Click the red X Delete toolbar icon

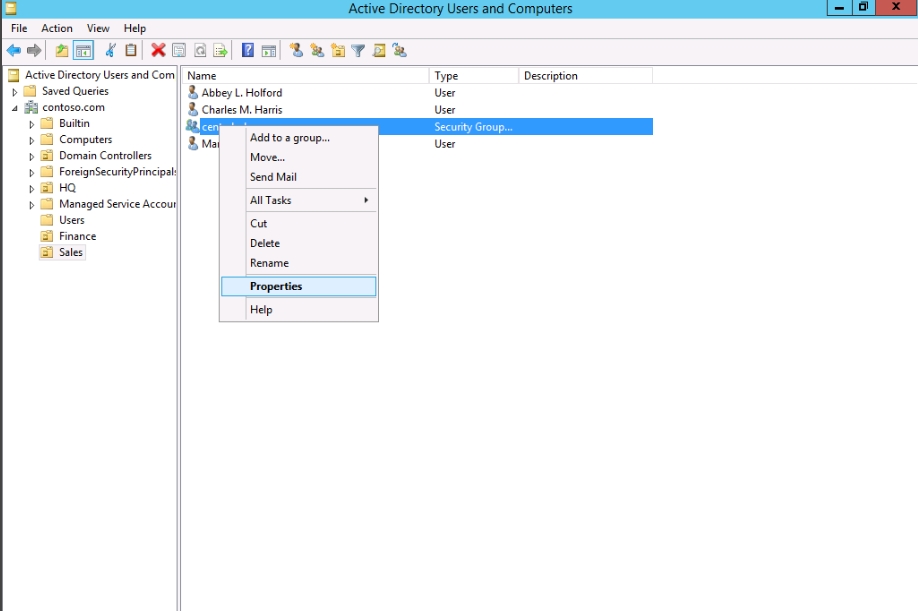158,50
